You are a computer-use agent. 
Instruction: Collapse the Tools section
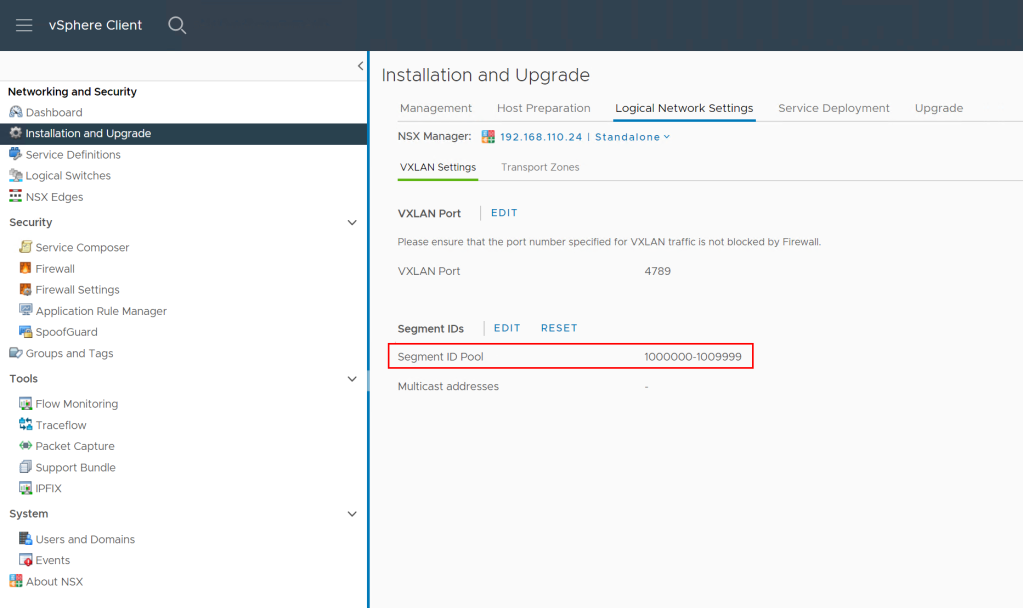click(351, 379)
